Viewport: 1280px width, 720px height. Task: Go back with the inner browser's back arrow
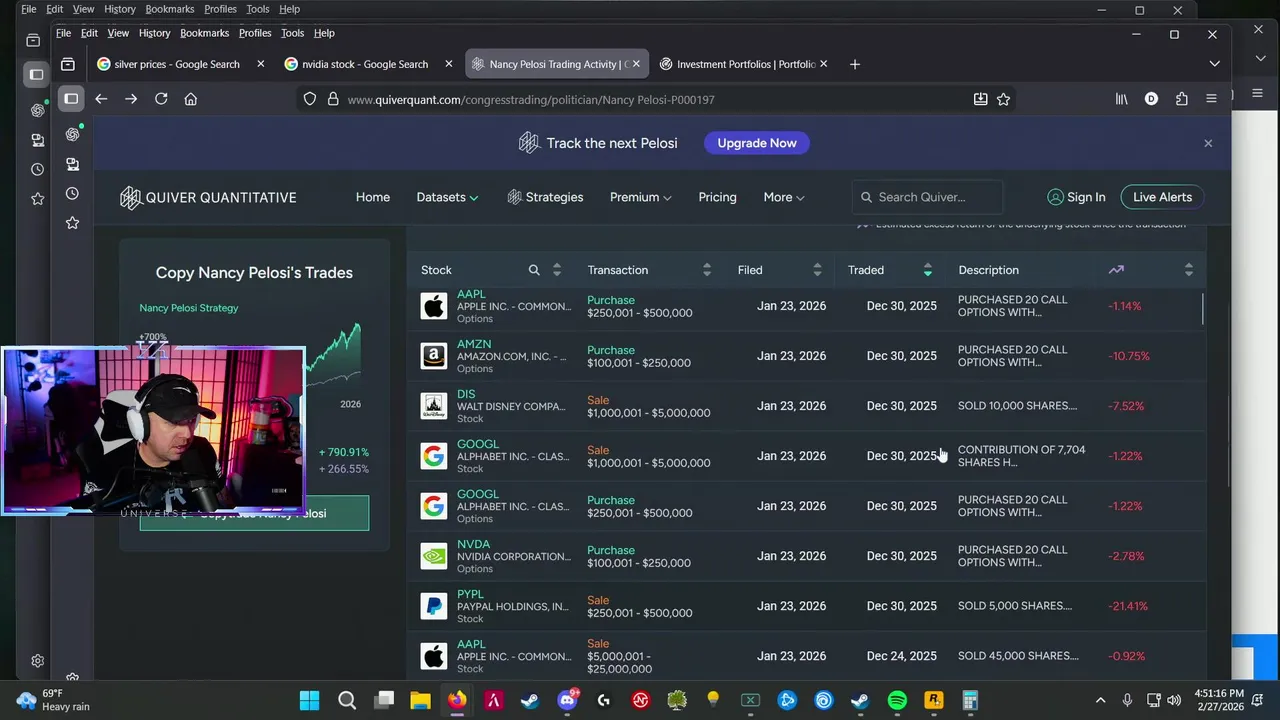101,99
